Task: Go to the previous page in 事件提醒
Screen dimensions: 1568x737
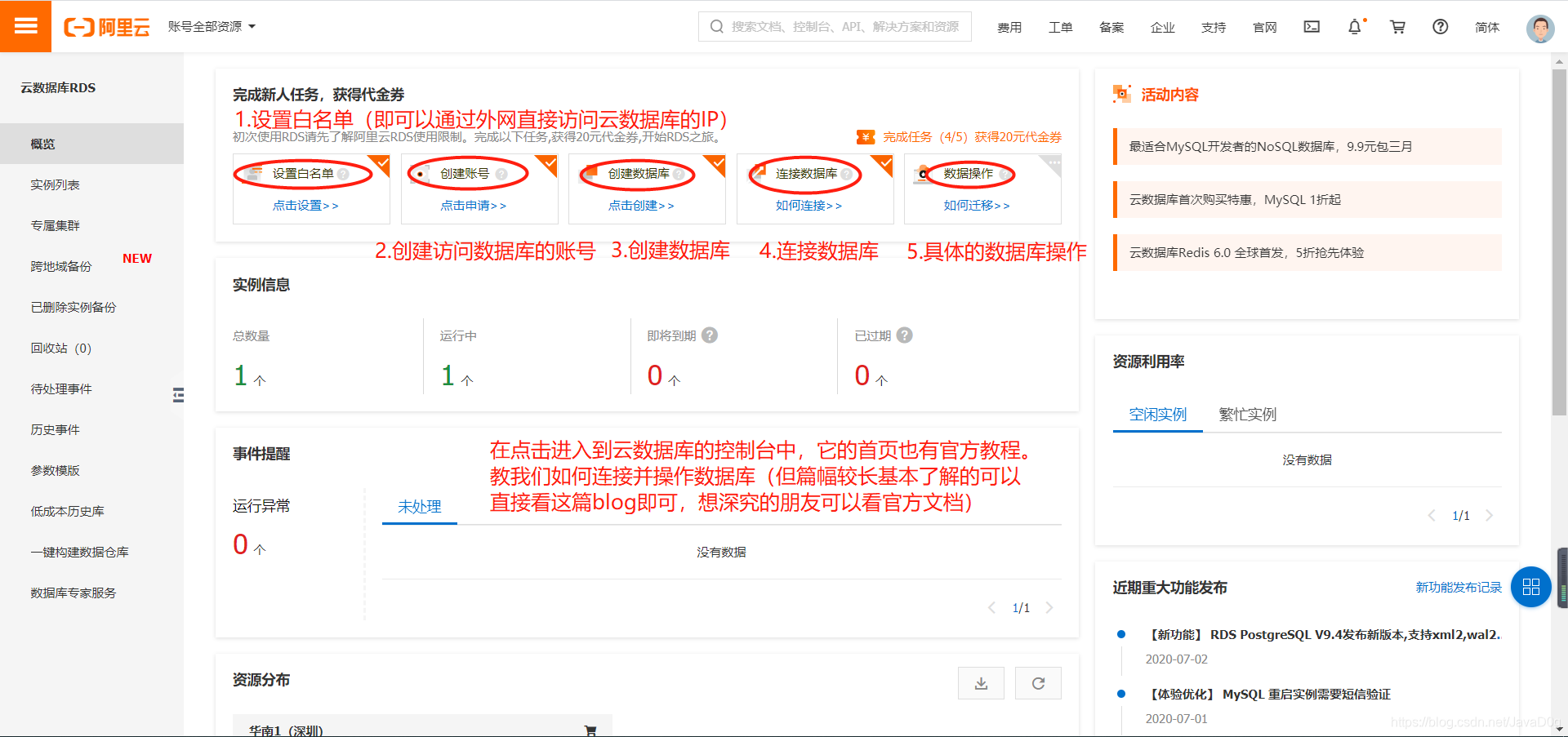Action: pos(991,607)
